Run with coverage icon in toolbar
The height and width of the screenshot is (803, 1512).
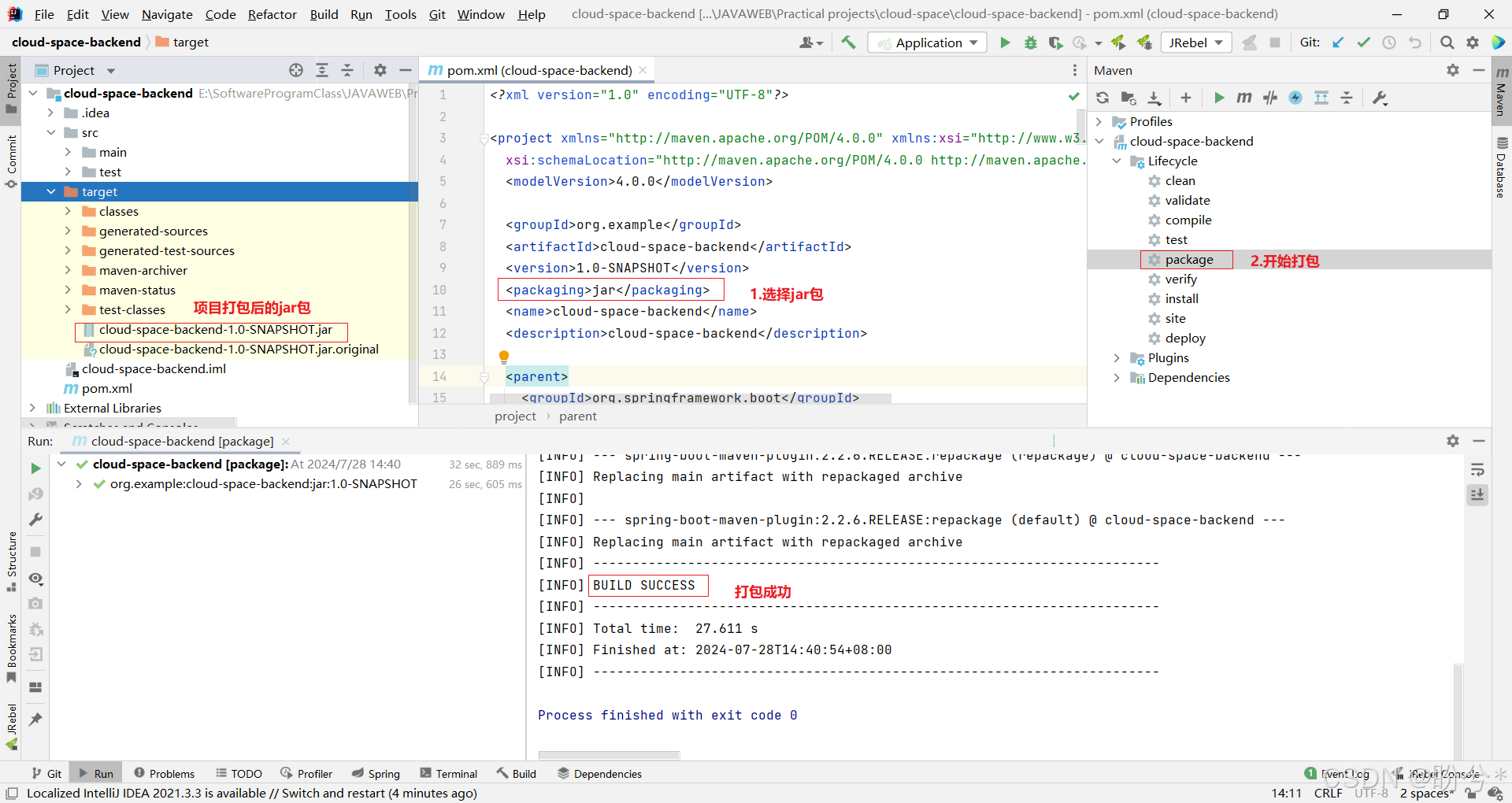point(1055,43)
